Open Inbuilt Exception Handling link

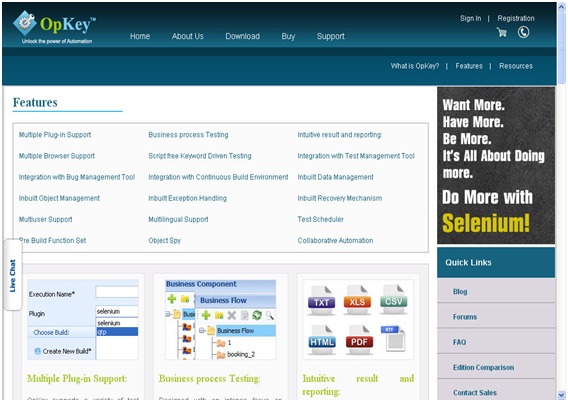(x=187, y=198)
